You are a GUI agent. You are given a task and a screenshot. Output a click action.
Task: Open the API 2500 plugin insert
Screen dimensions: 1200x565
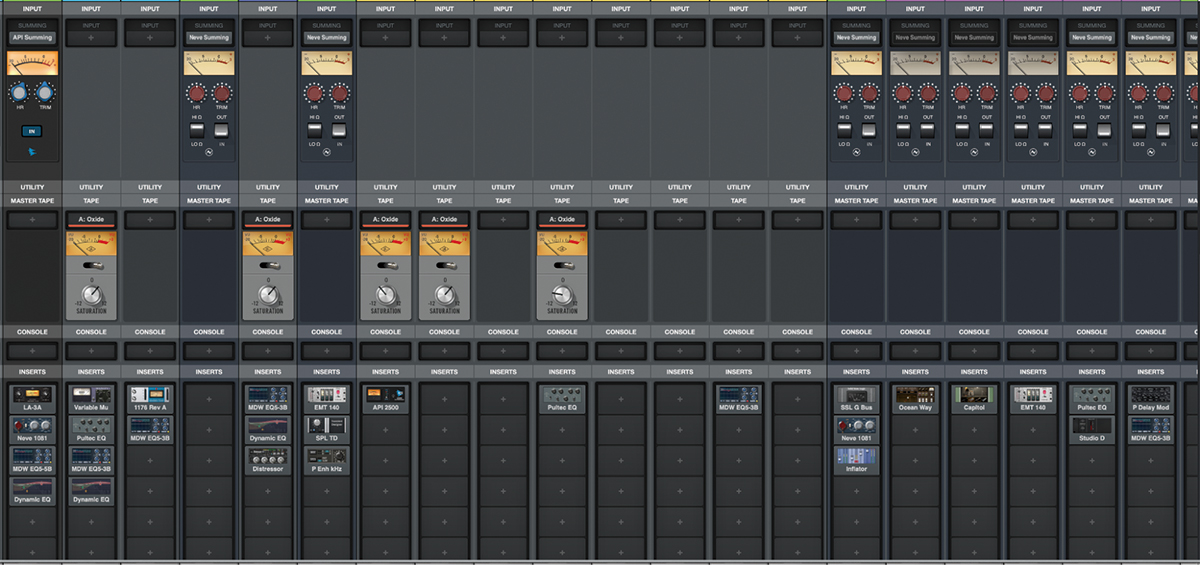coord(386,399)
